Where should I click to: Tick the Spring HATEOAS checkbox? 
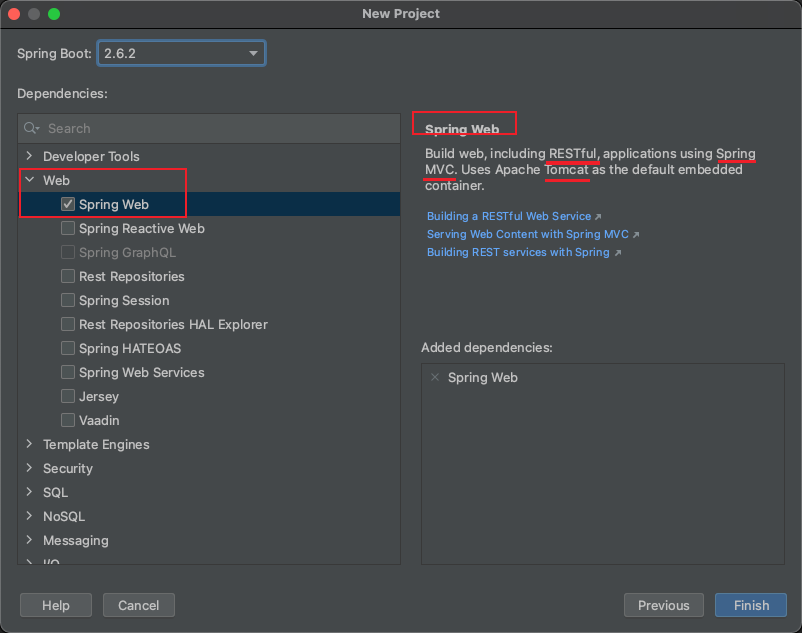pos(68,348)
